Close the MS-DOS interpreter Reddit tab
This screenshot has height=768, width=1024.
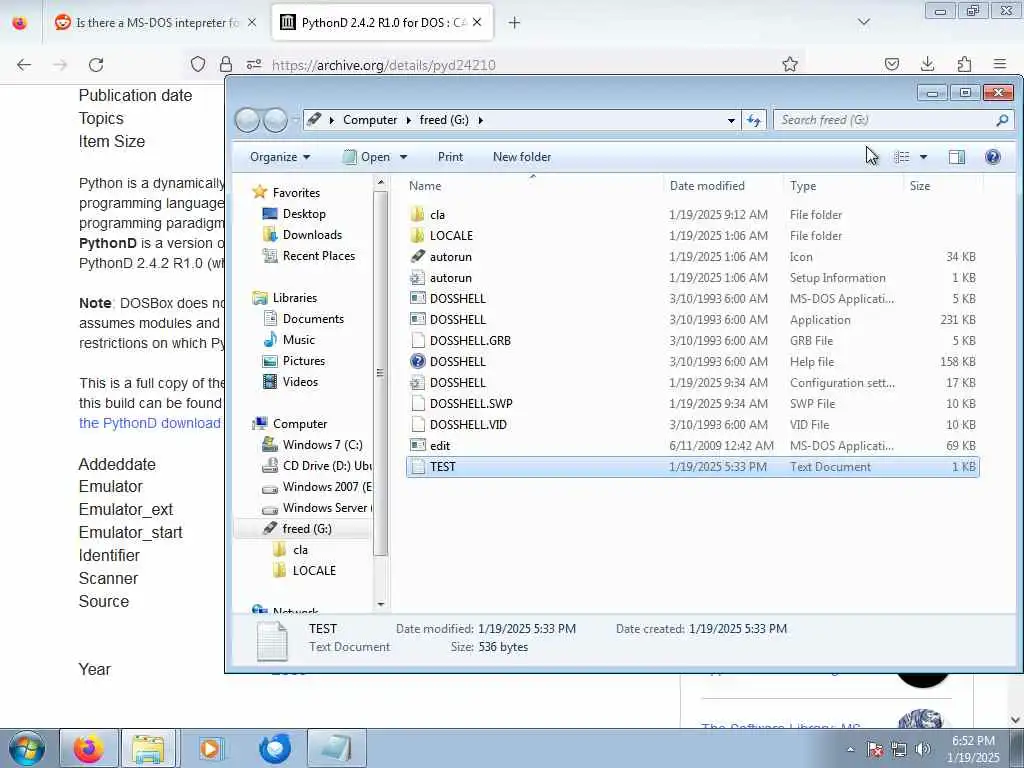[251, 22]
